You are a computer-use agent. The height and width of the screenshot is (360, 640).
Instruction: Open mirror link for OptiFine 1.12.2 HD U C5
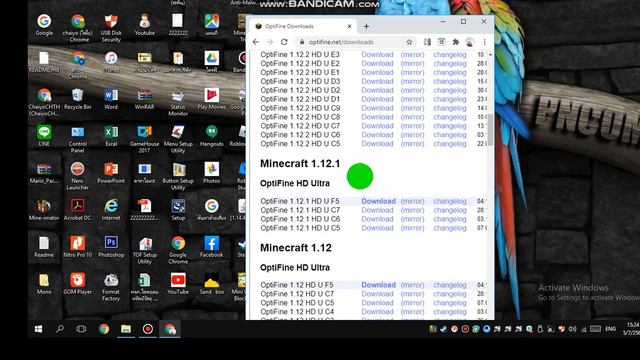tap(412, 144)
